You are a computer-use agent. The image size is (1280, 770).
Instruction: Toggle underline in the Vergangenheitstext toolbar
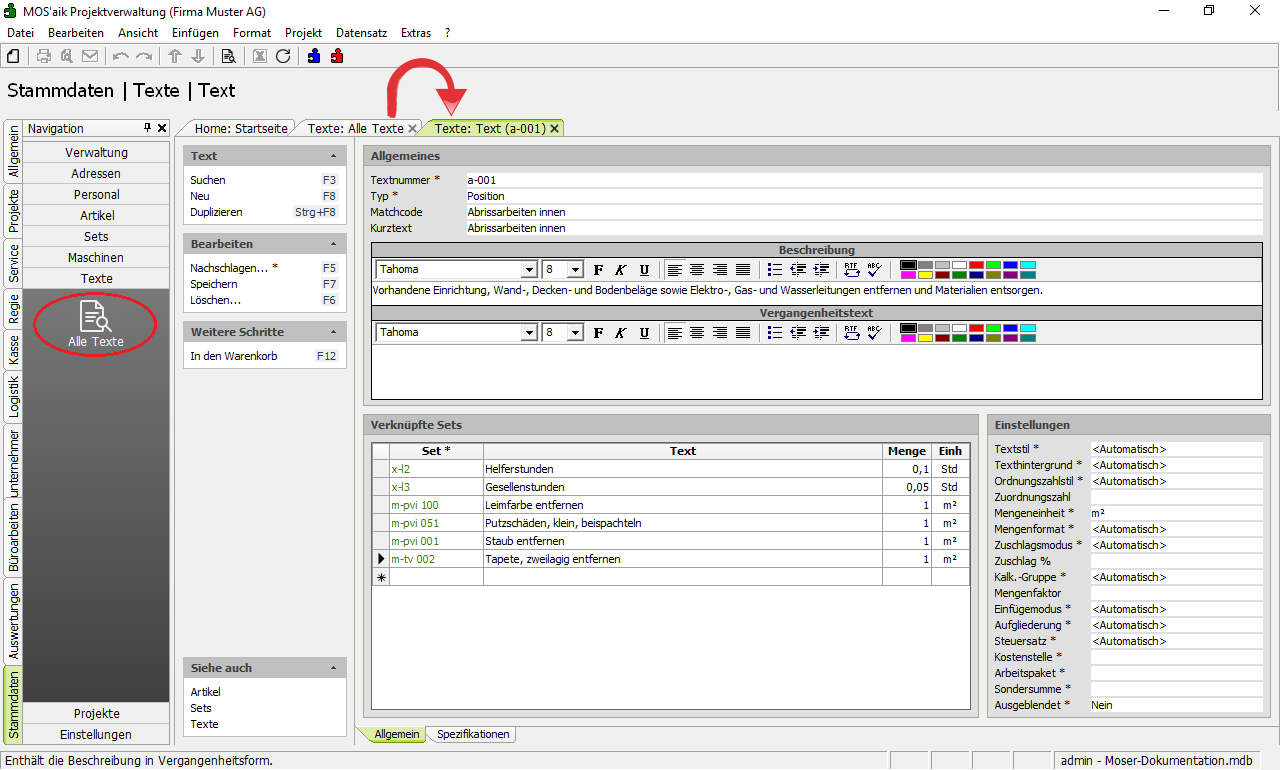[644, 332]
